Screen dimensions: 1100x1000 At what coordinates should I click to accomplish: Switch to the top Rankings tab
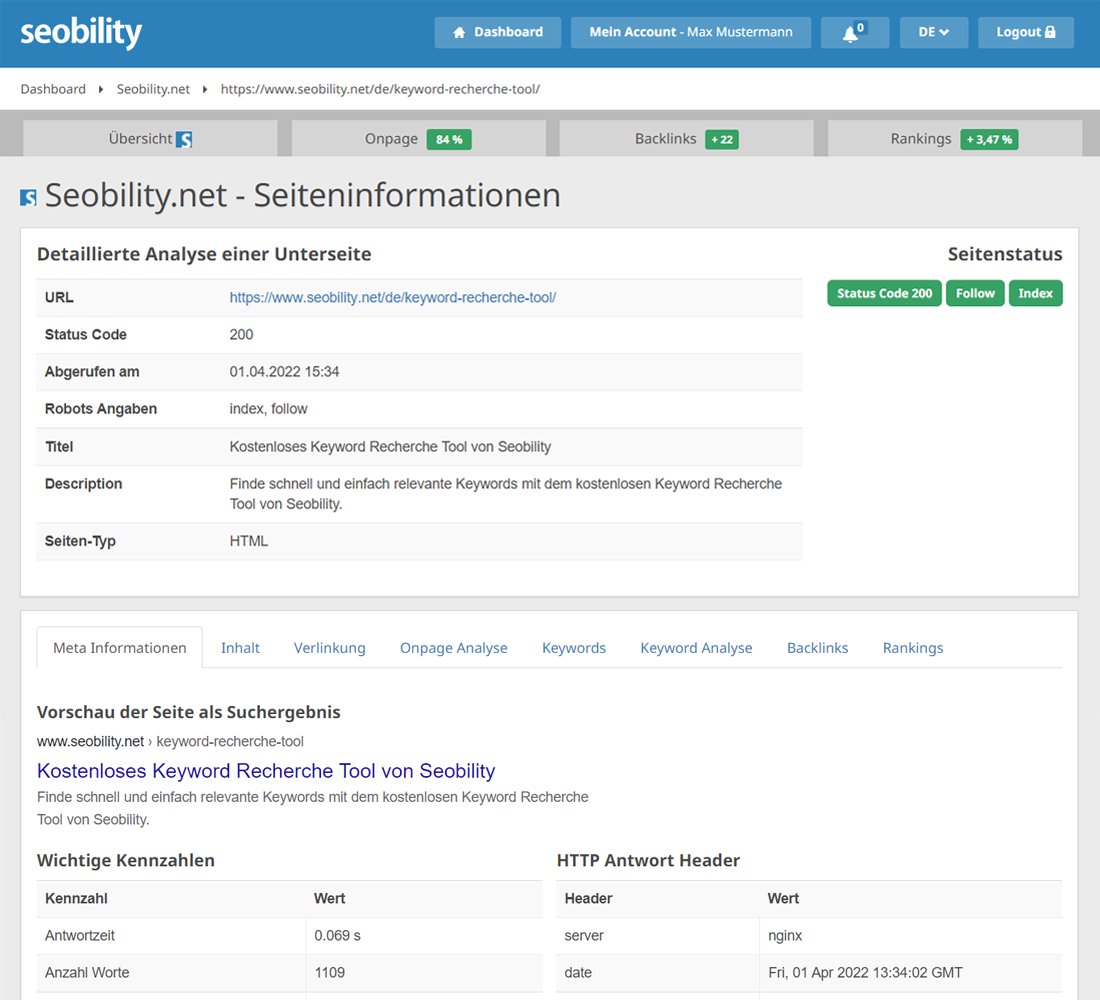[x=955, y=139]
